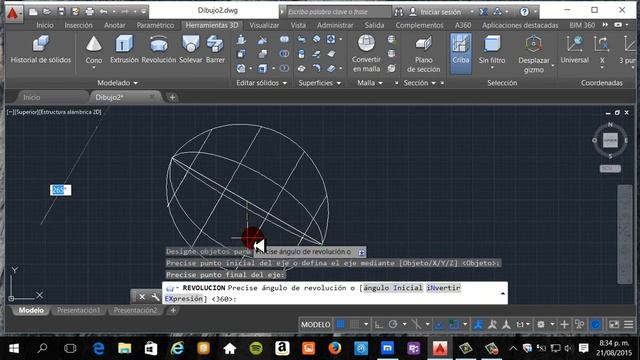The height and width of the screenshot is (360, 640).
Task: Choose the iNvertir command option
Action: coord(443,288)
